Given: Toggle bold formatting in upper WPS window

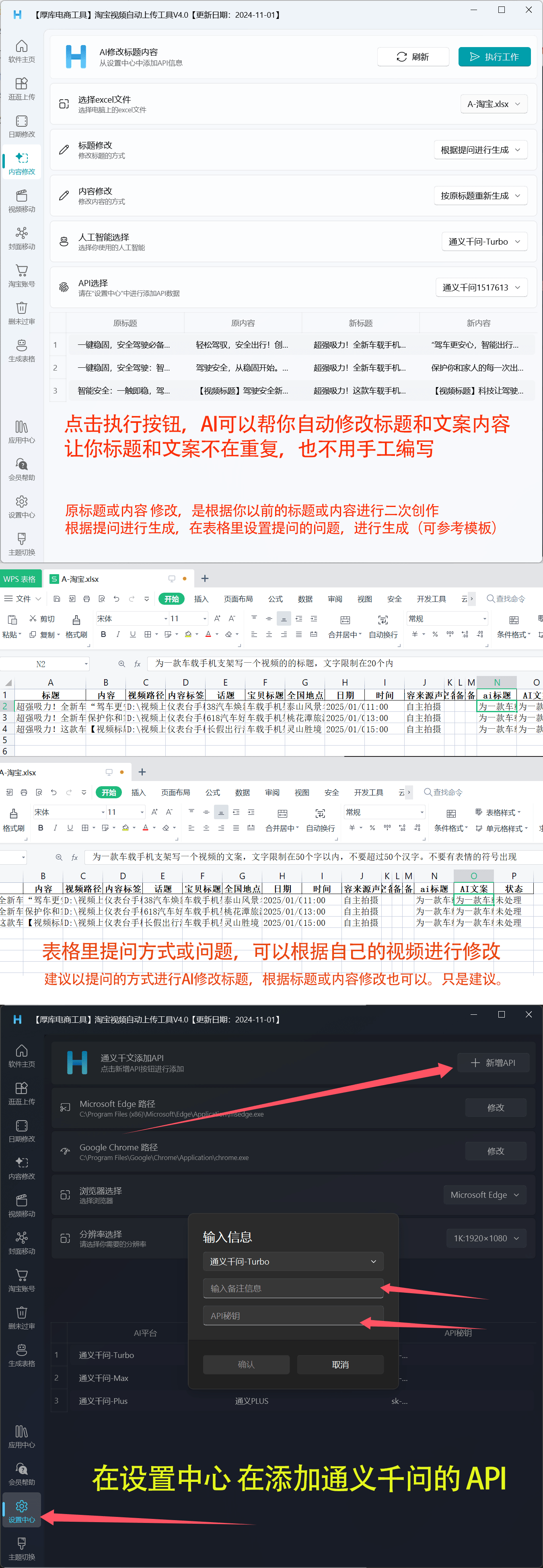Looking at the screenshot, I should 103,634.
